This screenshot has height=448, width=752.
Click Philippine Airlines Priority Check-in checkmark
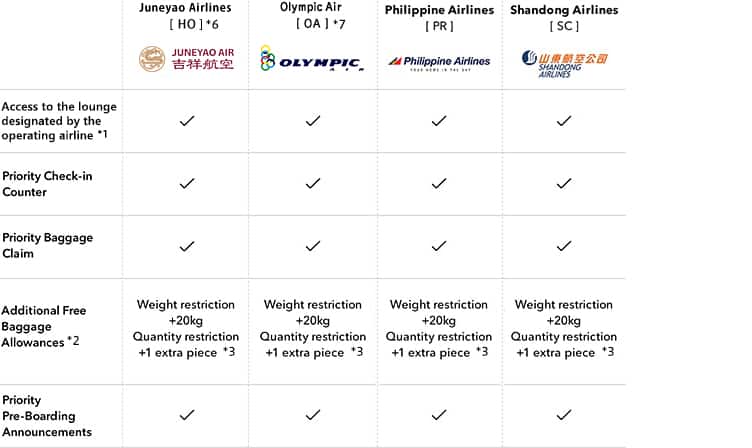click(x=439, y=184)
